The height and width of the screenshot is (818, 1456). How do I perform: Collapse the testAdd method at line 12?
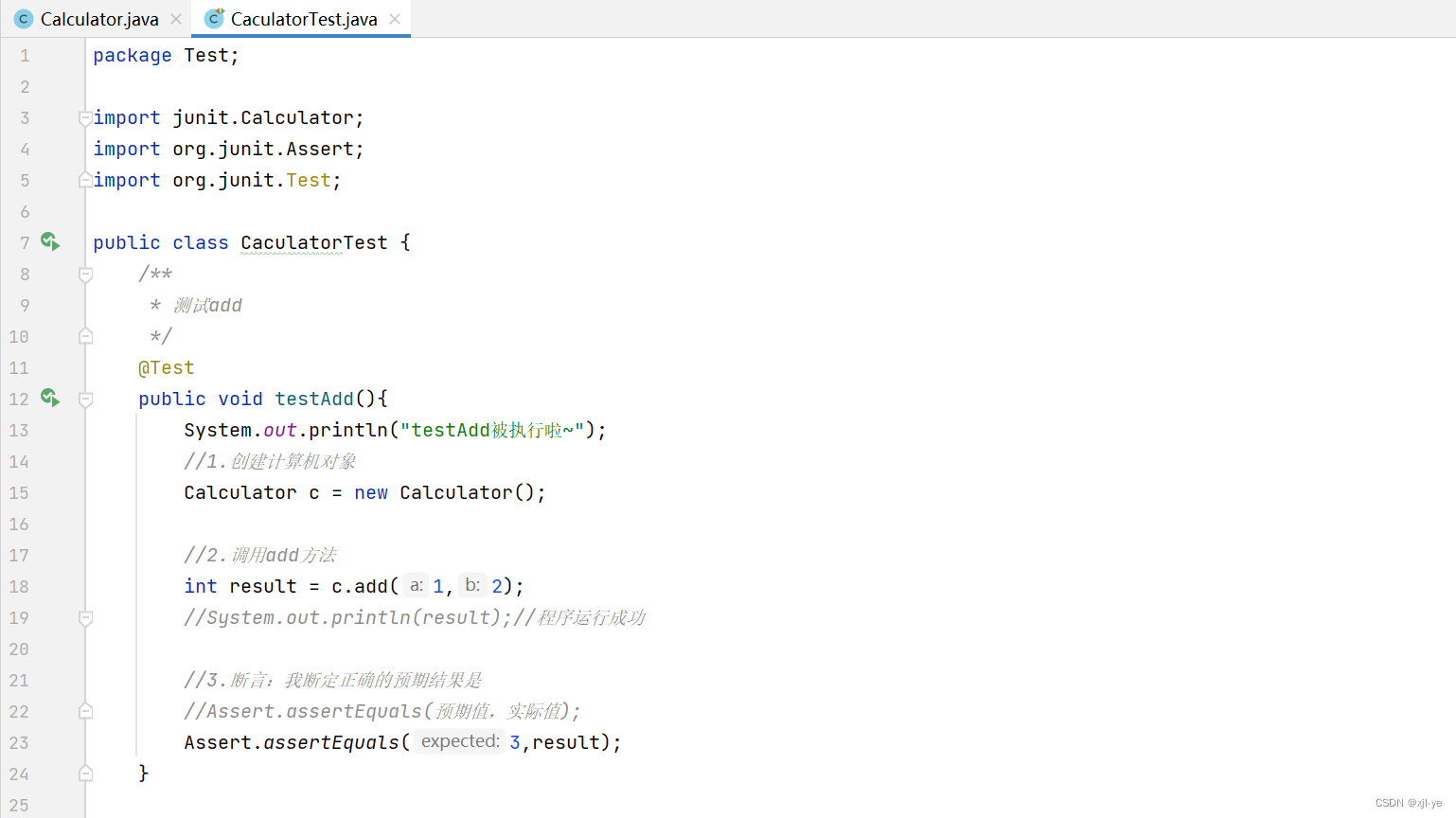point(85,400)
